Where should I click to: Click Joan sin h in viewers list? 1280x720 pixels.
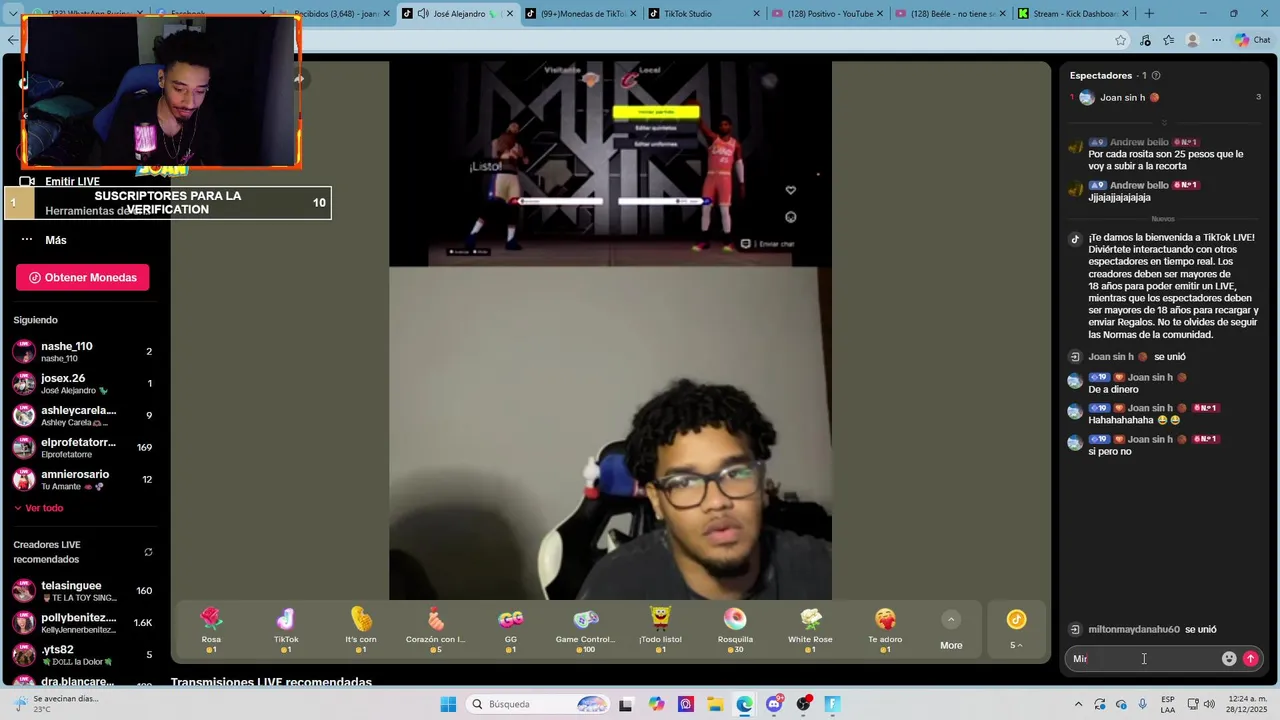tap(1121, 98)
